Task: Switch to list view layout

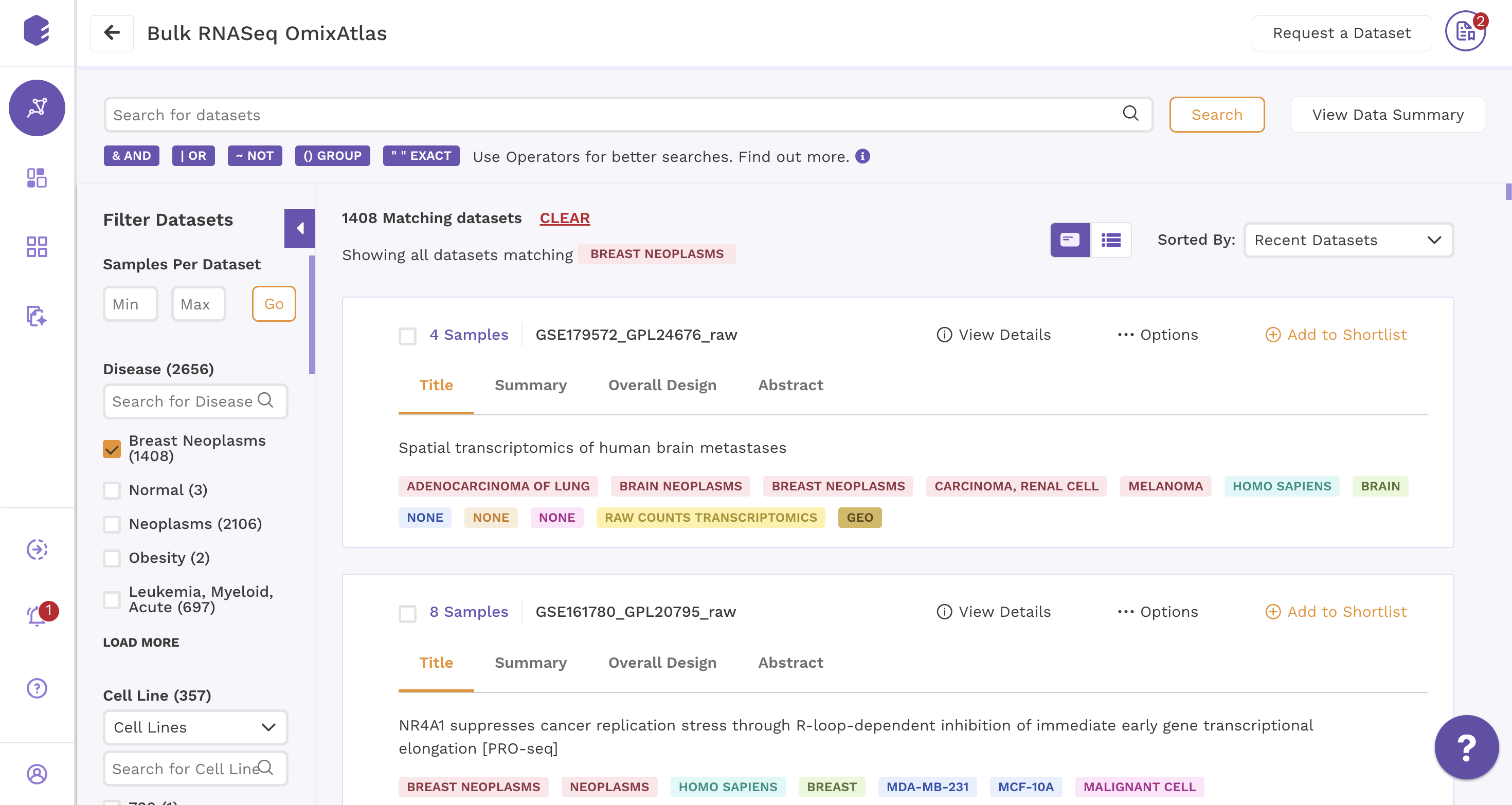Action: pos(1110,240)
